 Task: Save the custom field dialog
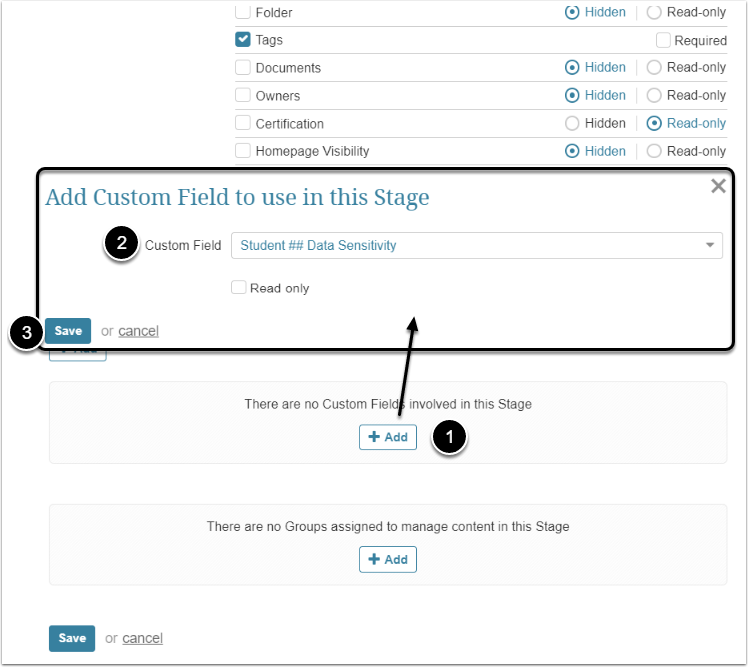coord(68,331)
